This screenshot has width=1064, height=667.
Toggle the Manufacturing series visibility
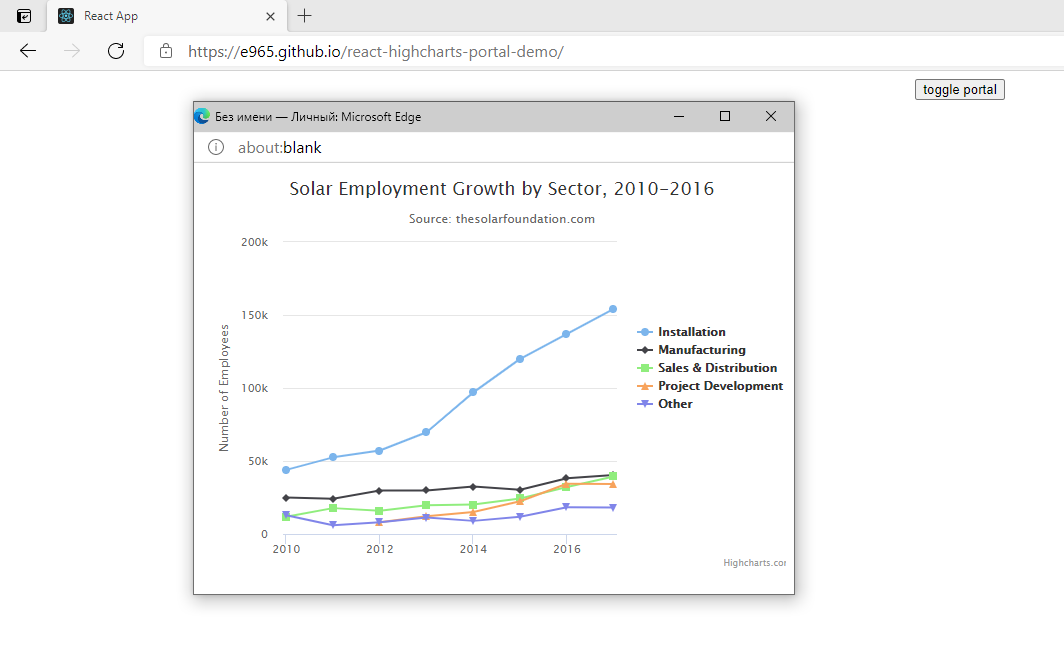tap(702, 349)
